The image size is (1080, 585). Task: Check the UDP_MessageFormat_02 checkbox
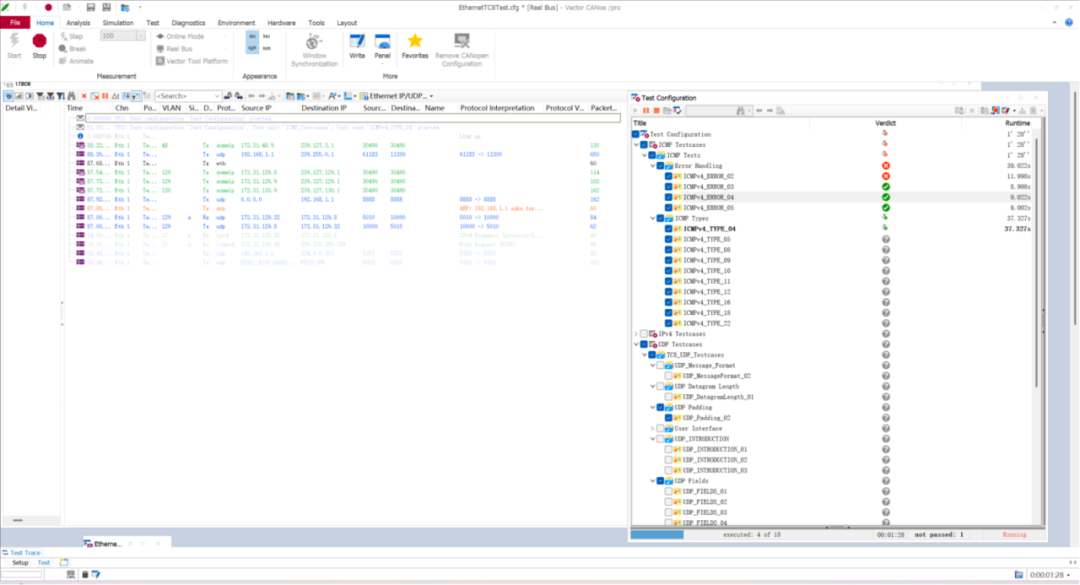[x=668, y=376]
